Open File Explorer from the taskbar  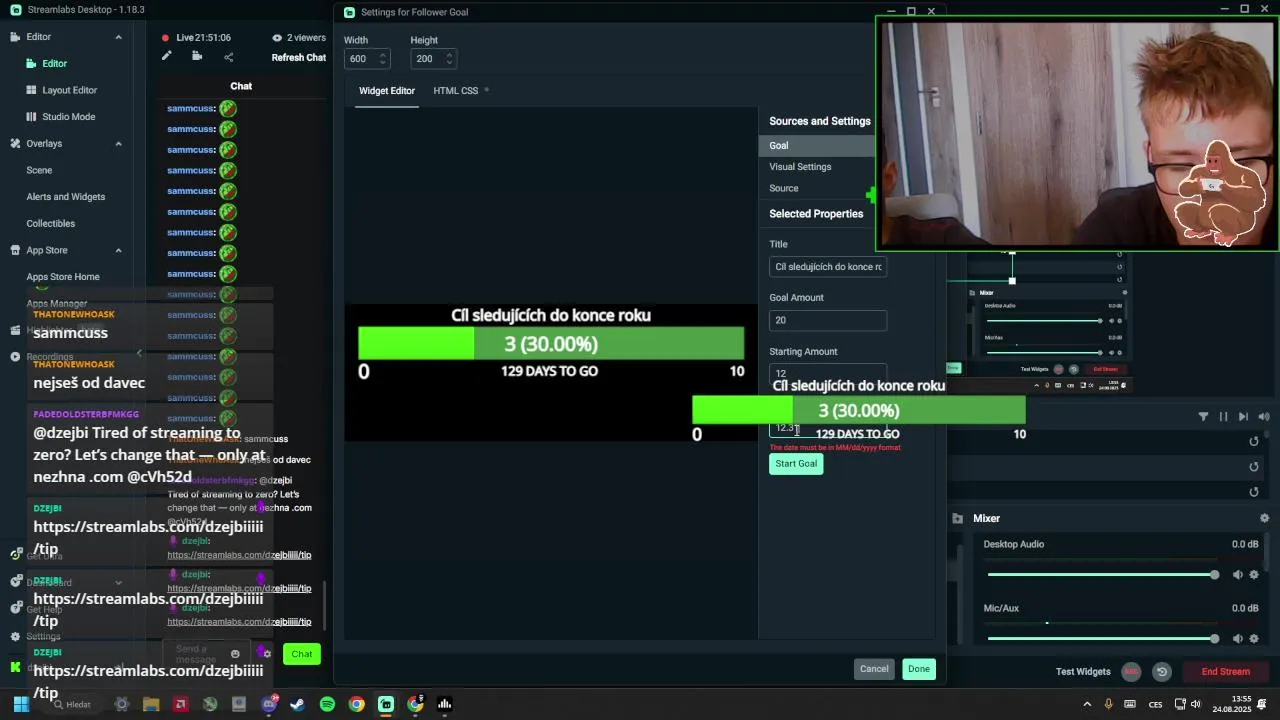[151, 704]
